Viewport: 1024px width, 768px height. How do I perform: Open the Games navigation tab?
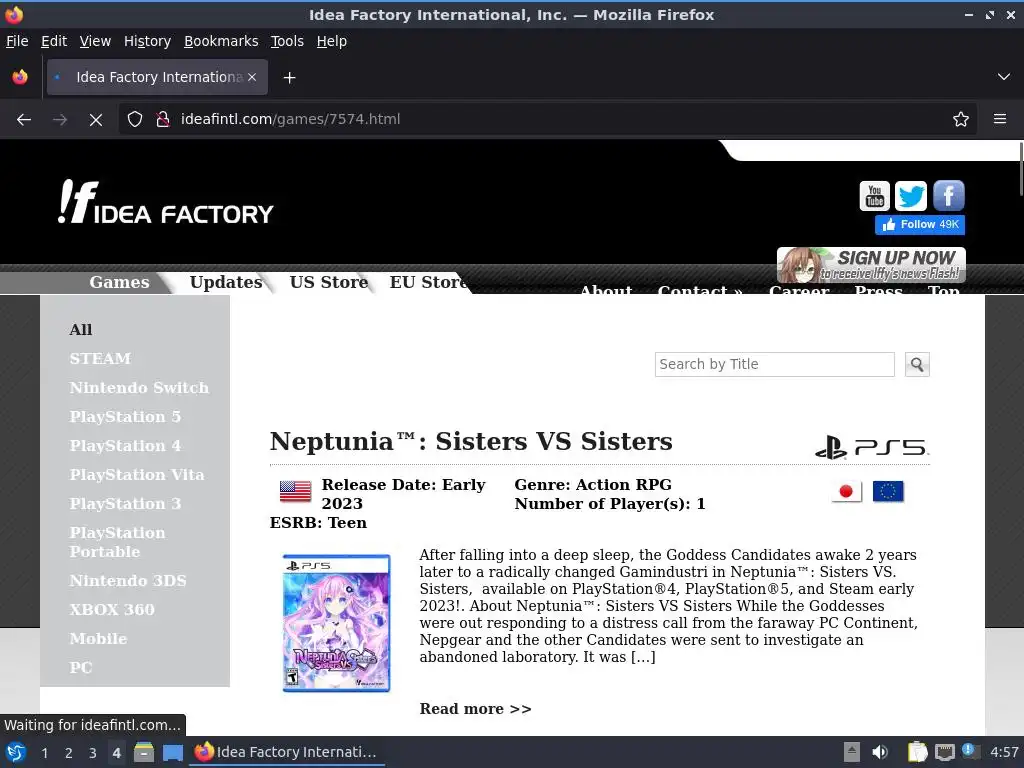(x=120, y=282)
